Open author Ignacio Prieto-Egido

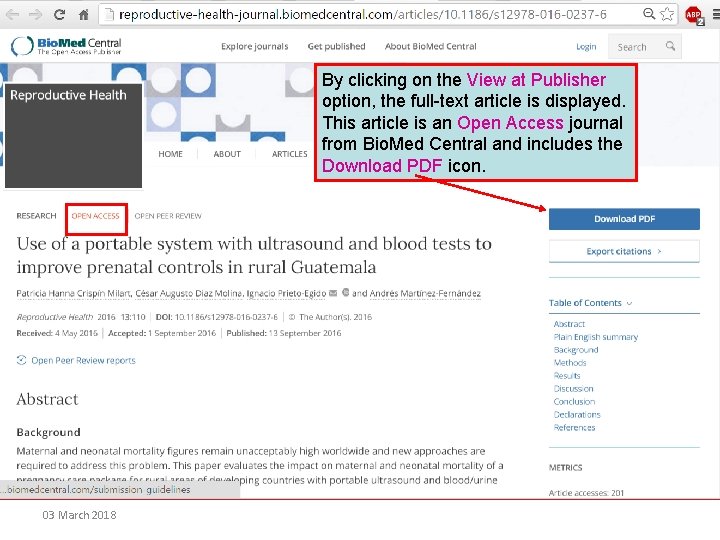click(x=286, y=293)
